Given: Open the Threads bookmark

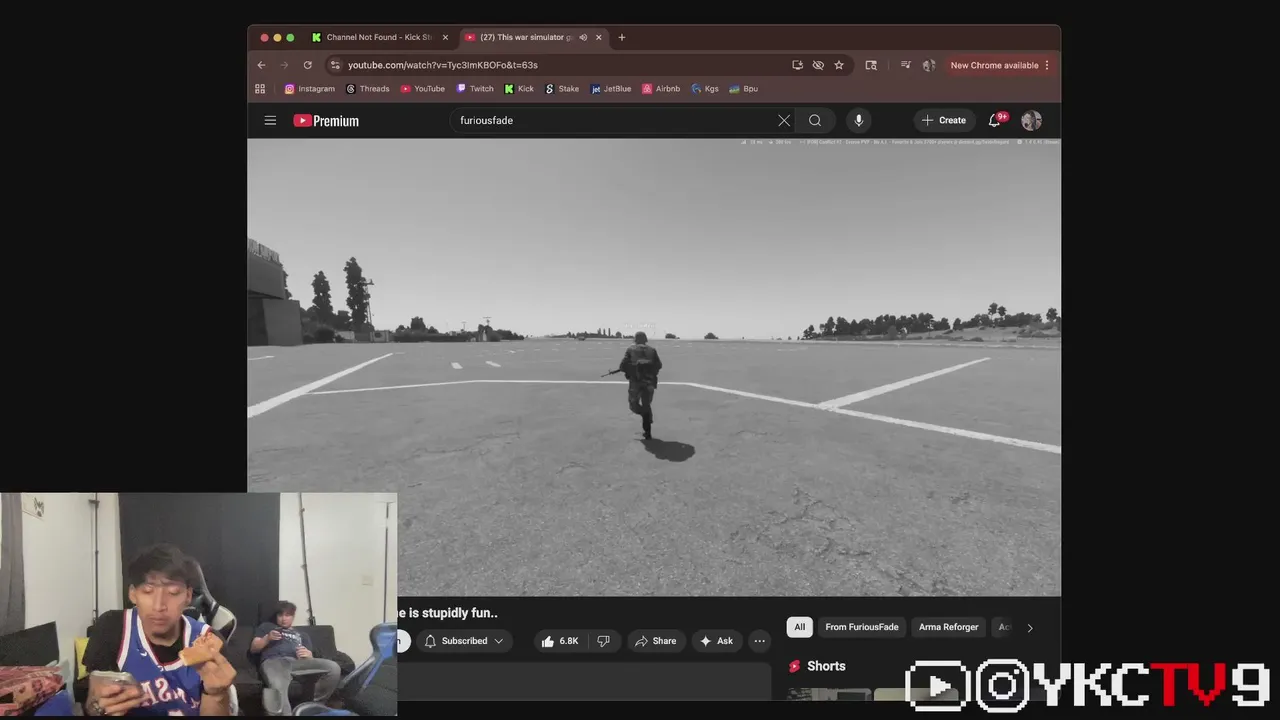Looking at the screenshot, I should (x=368, y=89).
